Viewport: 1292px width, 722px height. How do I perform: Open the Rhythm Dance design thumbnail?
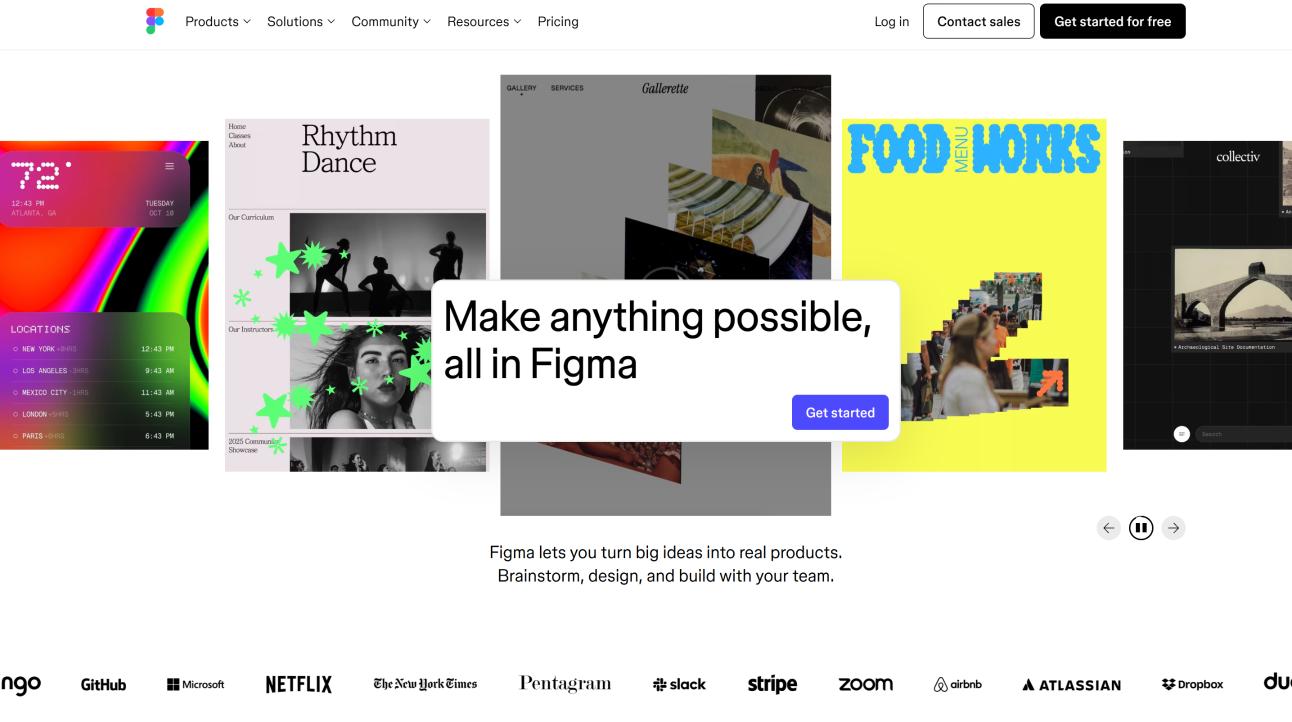(357, 295)
